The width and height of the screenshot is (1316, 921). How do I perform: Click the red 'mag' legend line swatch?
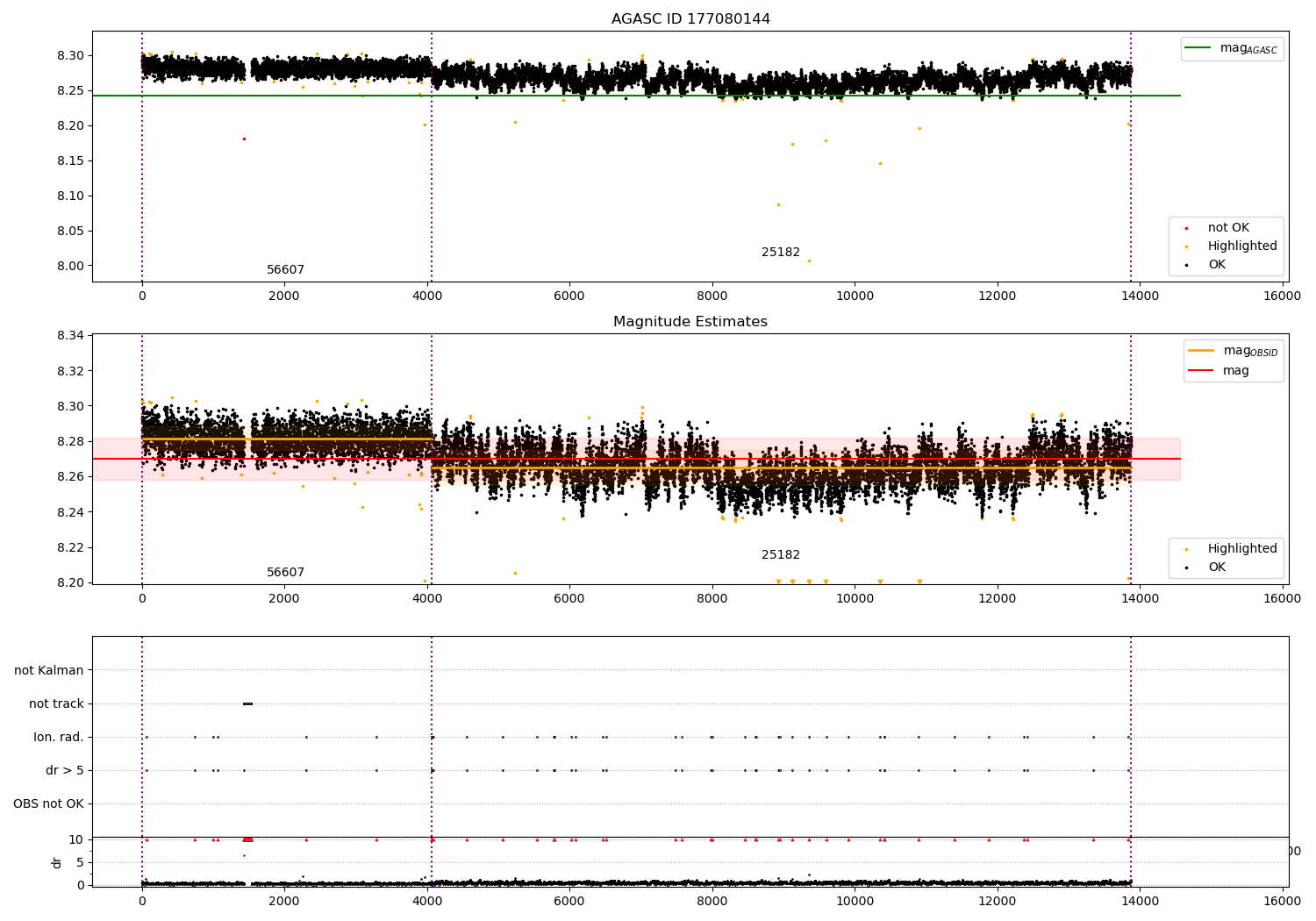(1200, 371)
